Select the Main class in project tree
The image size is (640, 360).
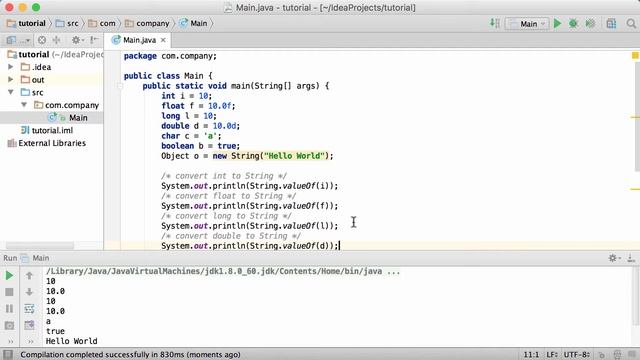click(51, 118)
